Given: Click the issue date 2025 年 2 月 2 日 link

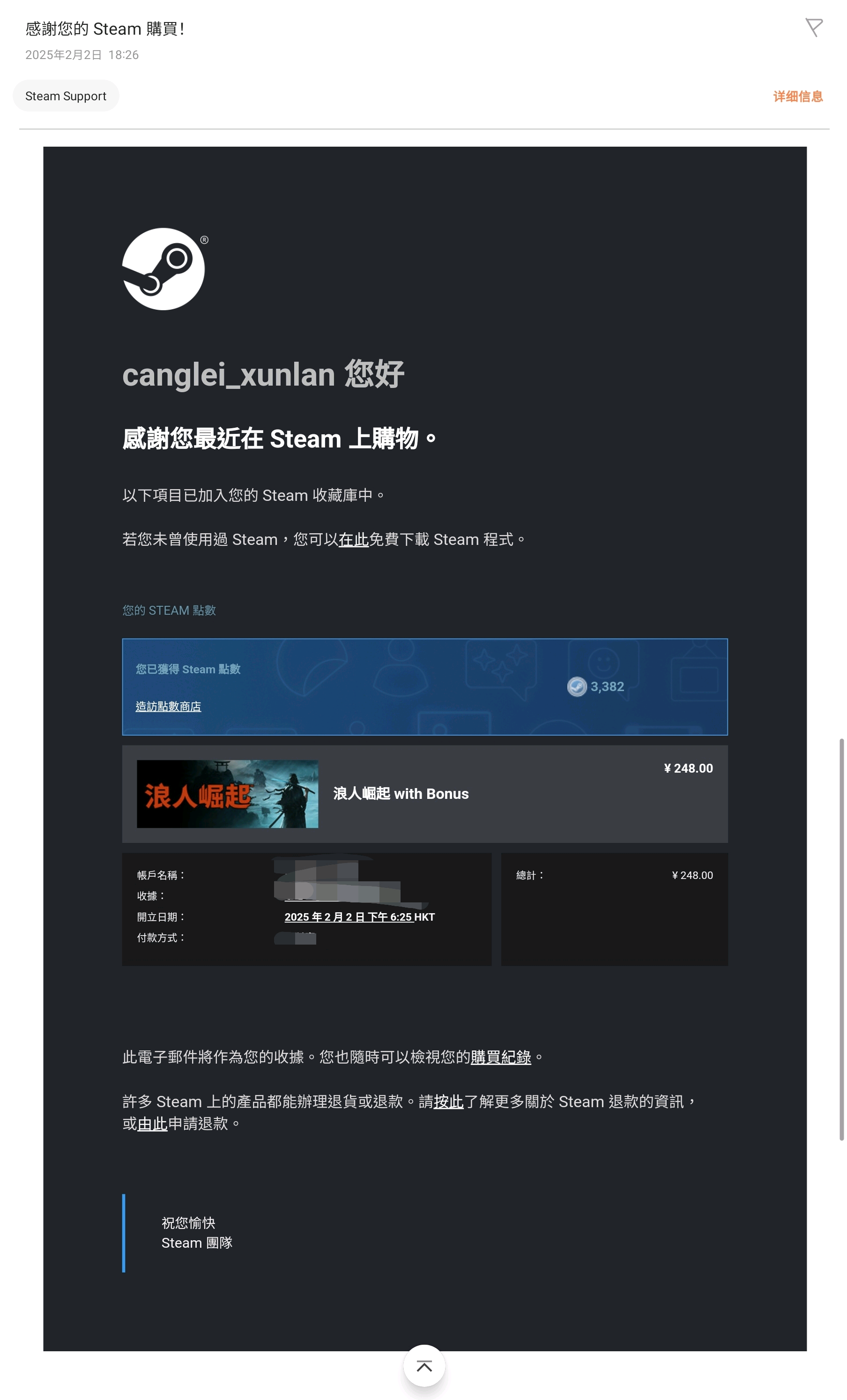Looking at the screenshot, I should point(349,916).
